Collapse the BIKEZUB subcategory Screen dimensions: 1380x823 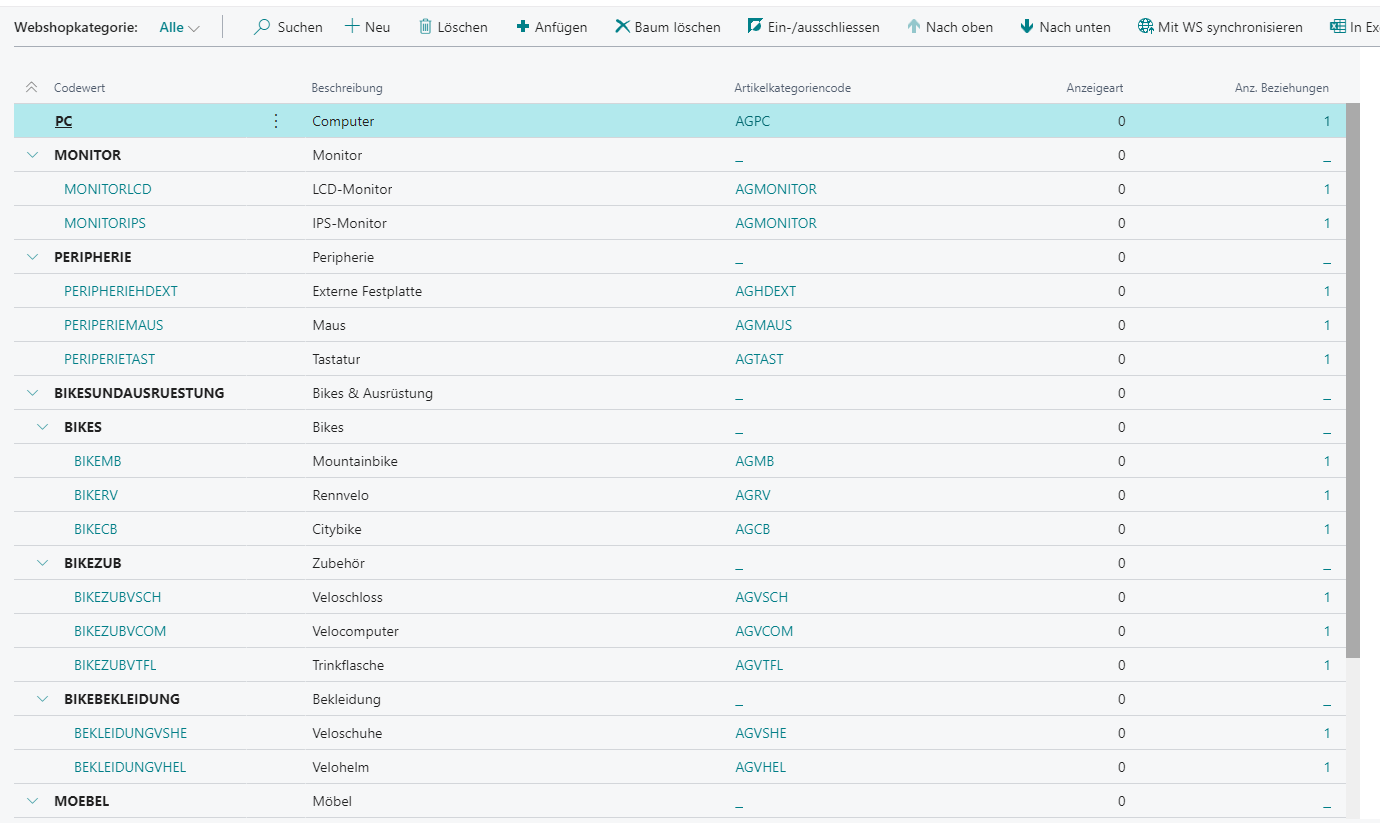[42, 563]
